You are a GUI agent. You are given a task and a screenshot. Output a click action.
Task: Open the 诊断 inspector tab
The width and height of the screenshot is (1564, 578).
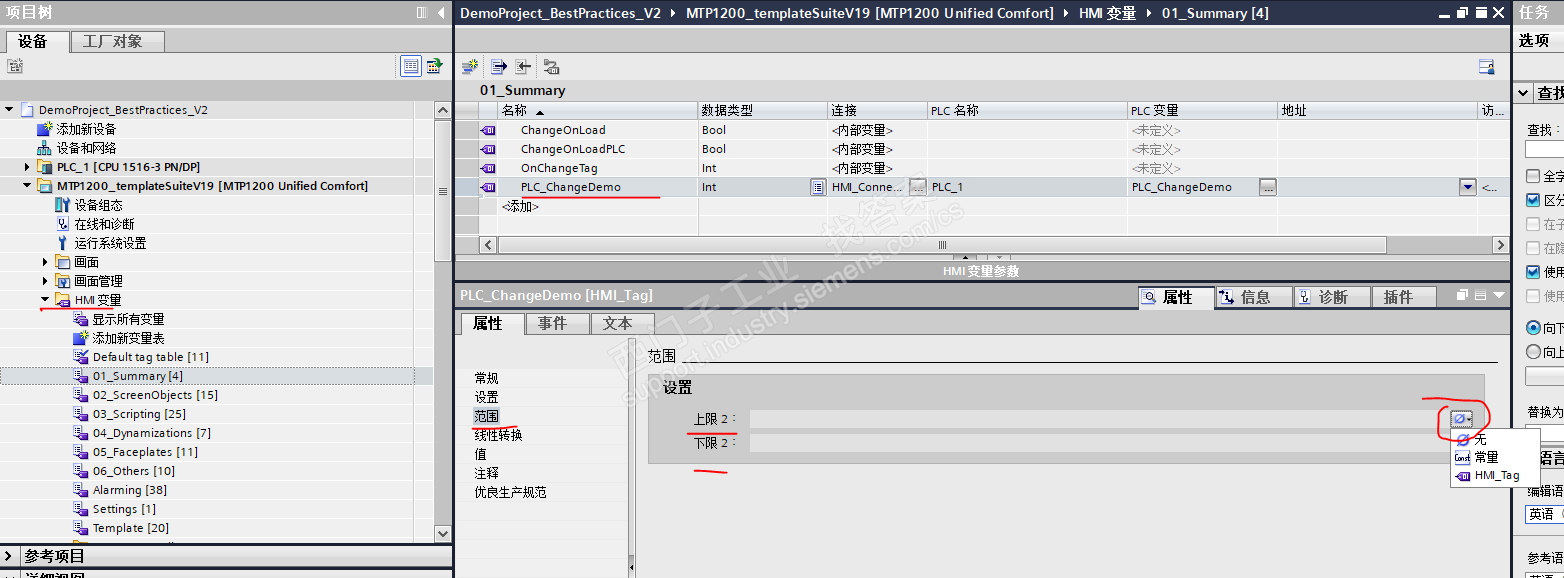click(x=1332, y=297)
